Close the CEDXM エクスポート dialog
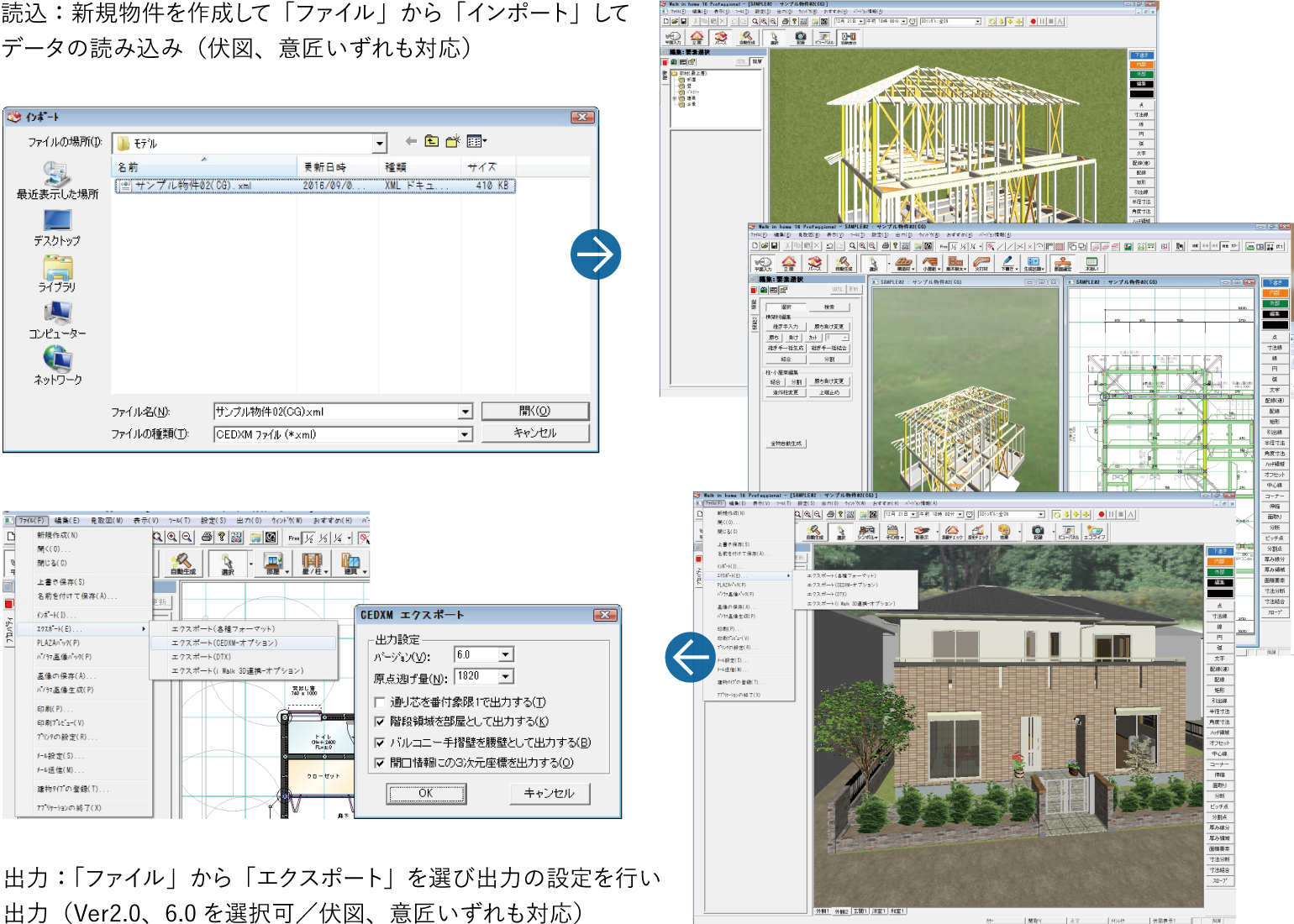 pyautogui.click(x=605, y=615)
